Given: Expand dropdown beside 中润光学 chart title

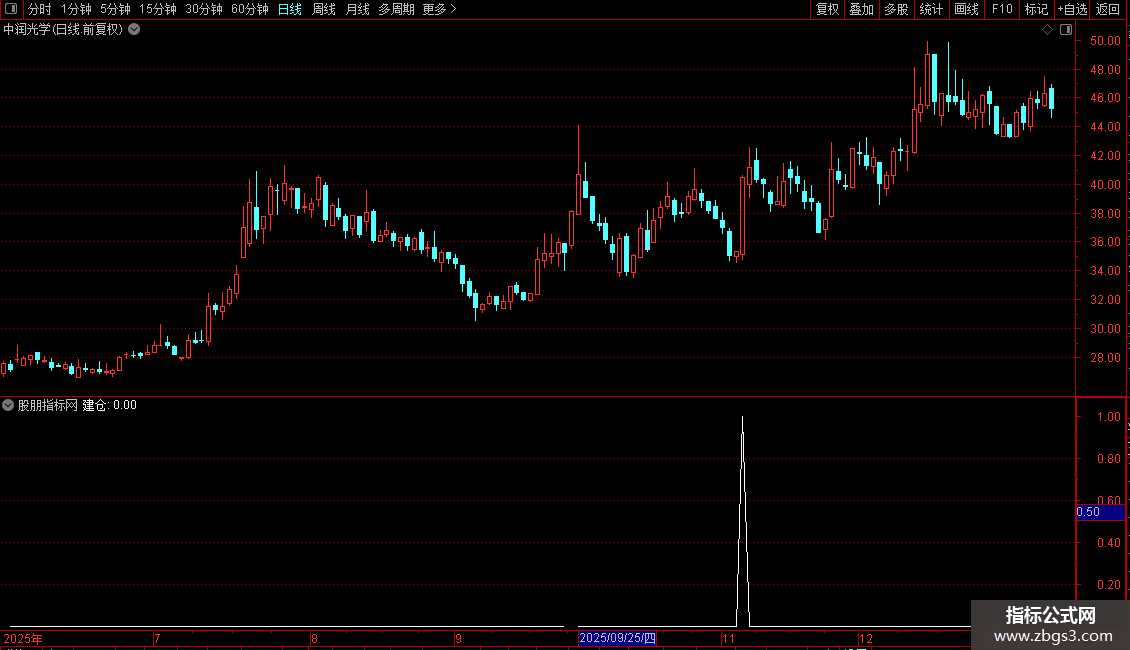Looking at the screenshot, I should pos(134,30).
